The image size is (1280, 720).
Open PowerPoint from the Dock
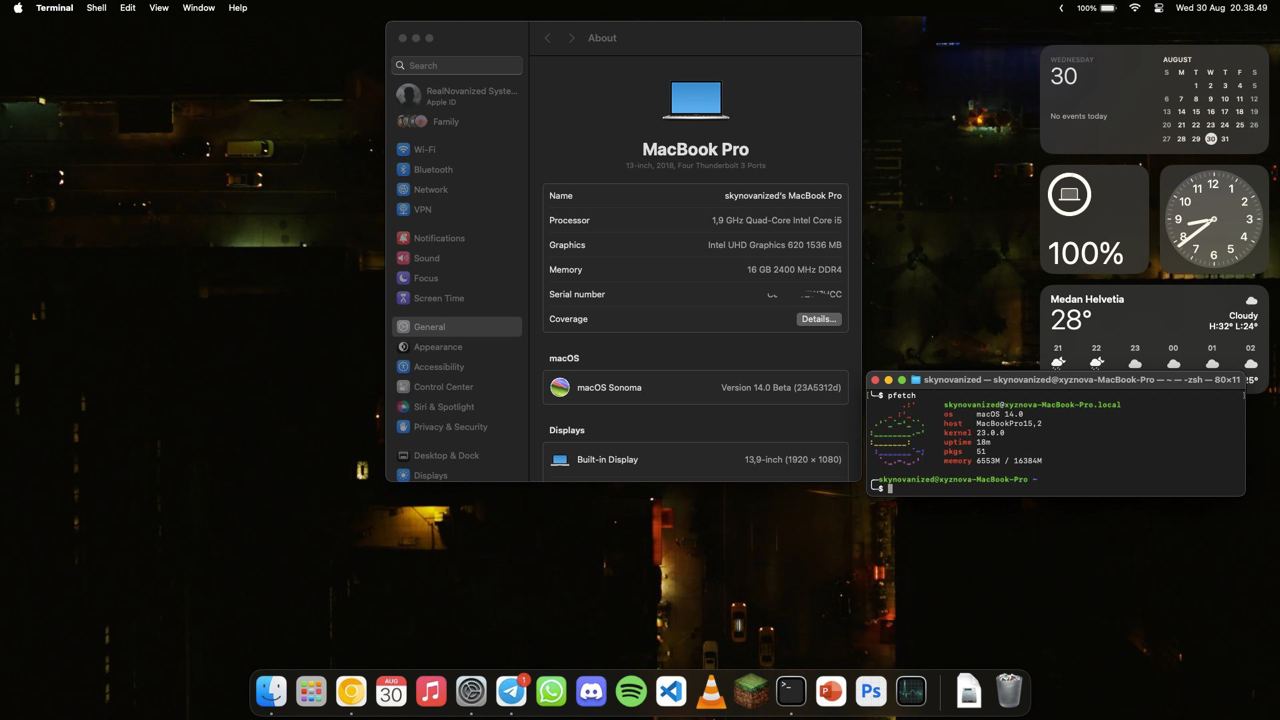click(831, 691)
